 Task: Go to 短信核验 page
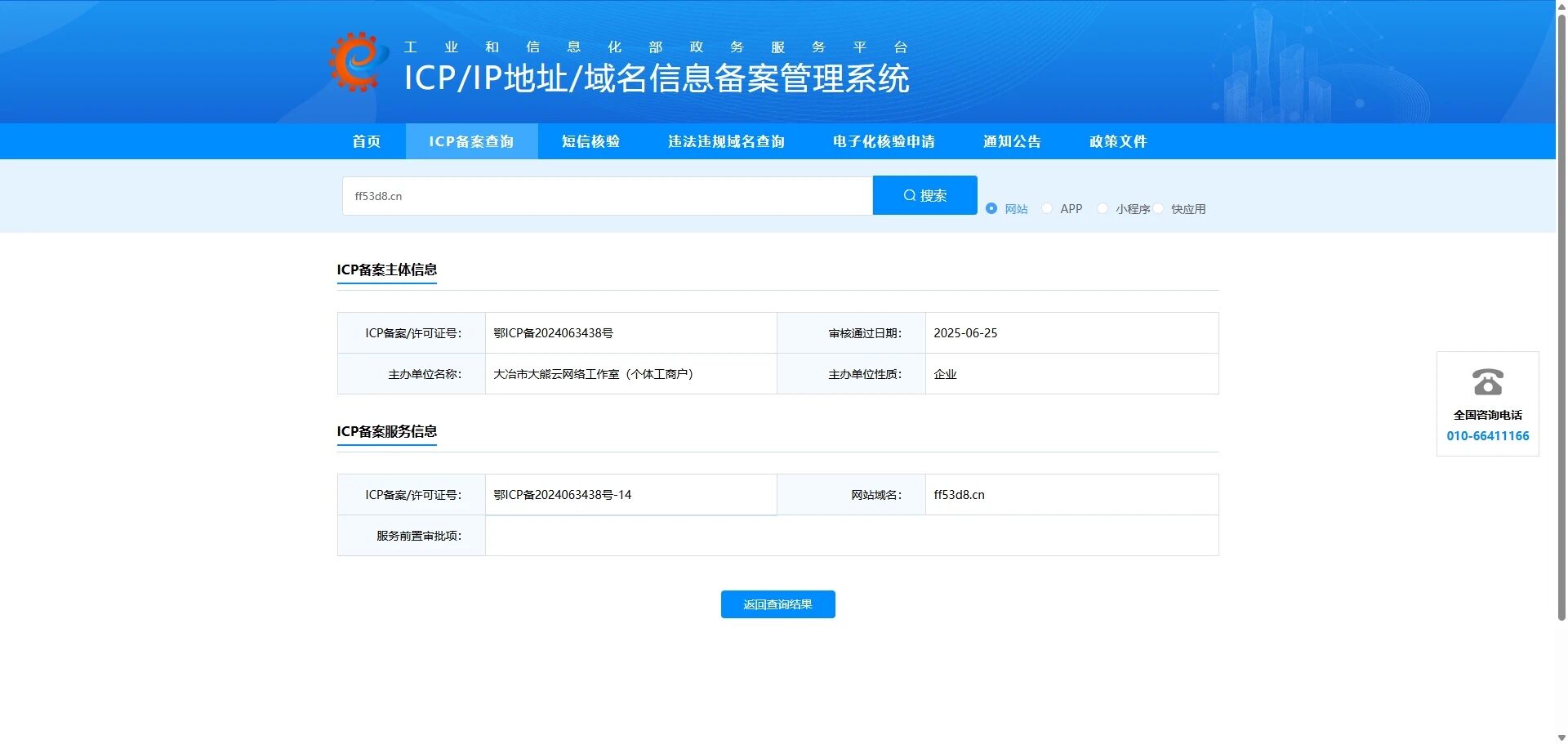(x=590, y=141)
